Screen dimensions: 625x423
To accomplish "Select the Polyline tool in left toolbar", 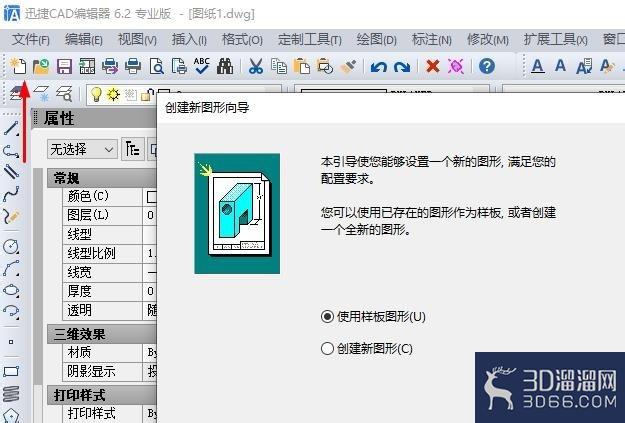I will point(11,151).
